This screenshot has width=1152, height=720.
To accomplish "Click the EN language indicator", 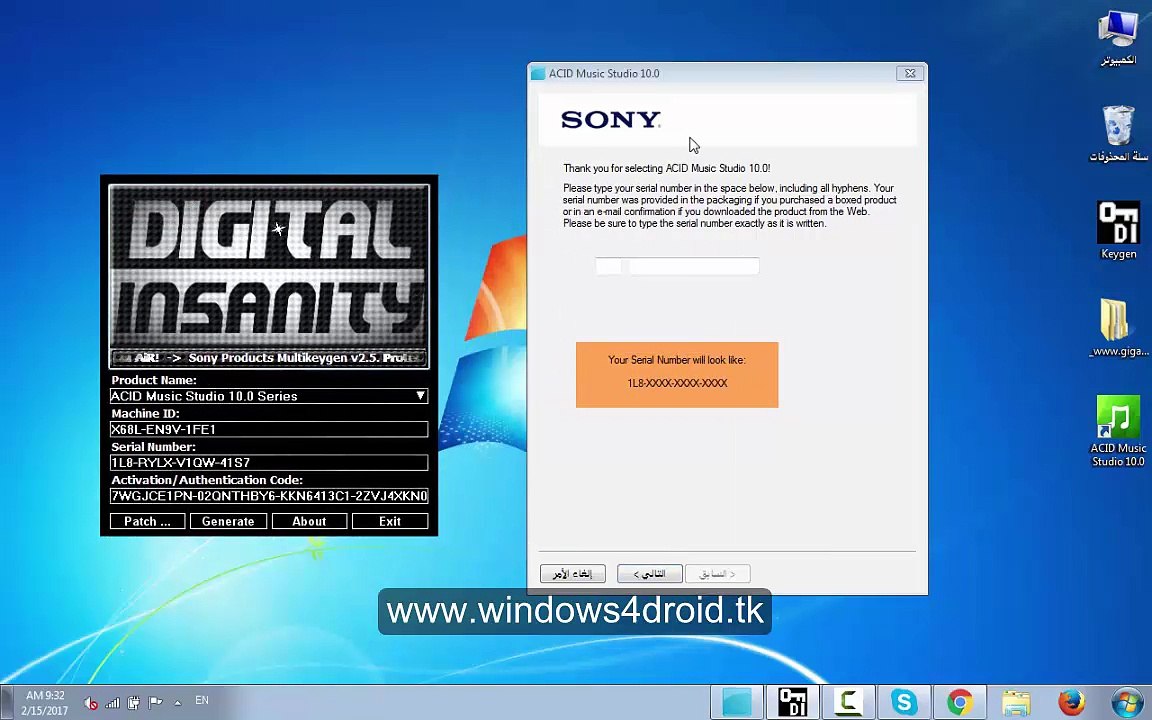I will 201,701.
